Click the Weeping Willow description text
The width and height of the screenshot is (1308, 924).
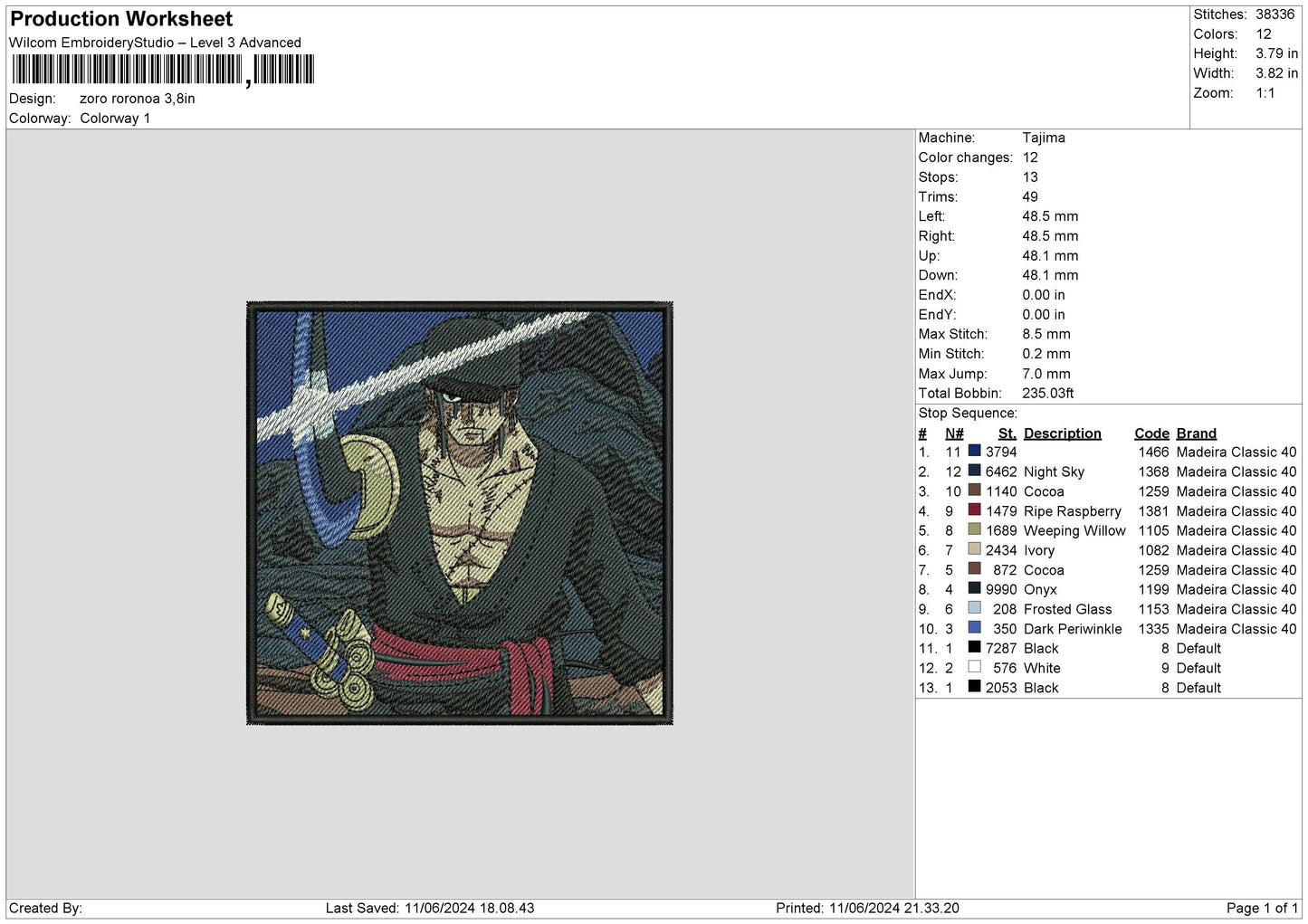click(1074, 530)
